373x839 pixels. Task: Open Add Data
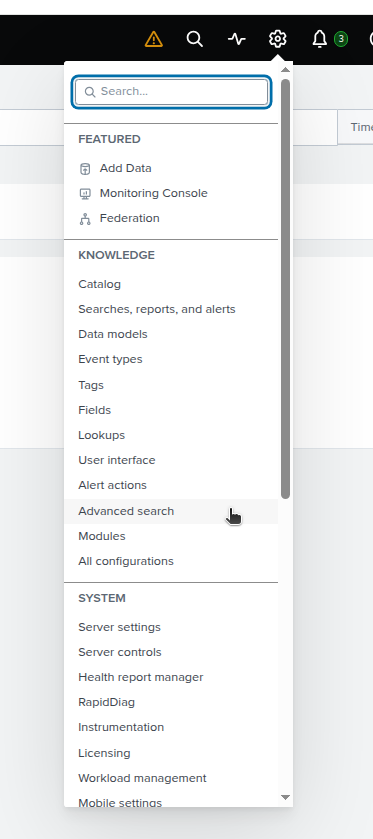pyautogui.click(x=125, y=168)
